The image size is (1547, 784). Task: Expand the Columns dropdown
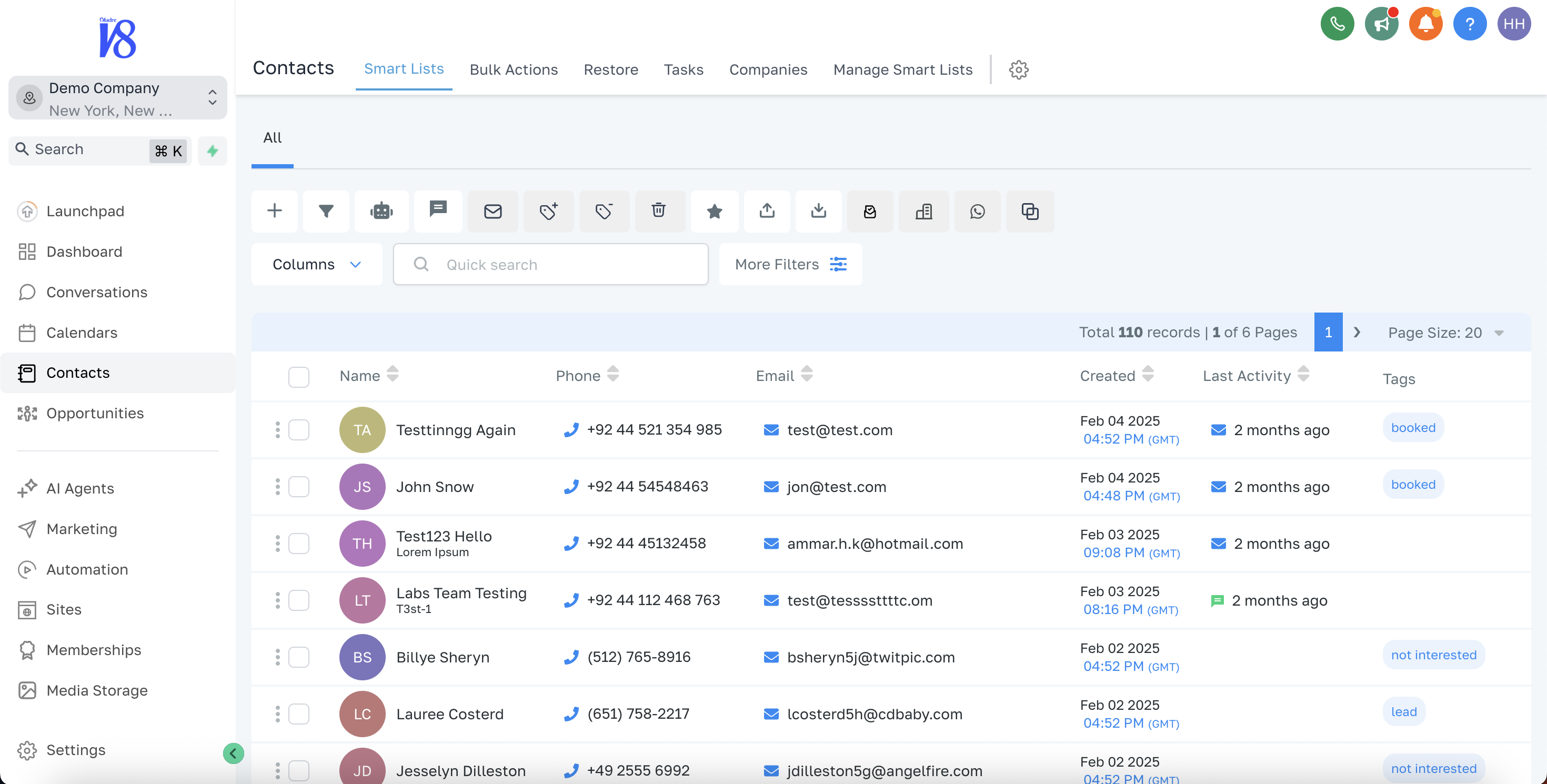point(316,264)
